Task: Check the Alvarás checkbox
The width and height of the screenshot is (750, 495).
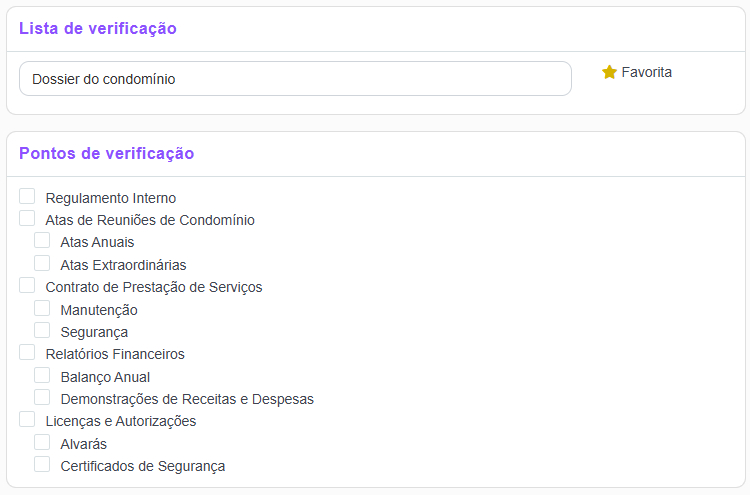Action: pyautogui.click(x=42, y=442)
